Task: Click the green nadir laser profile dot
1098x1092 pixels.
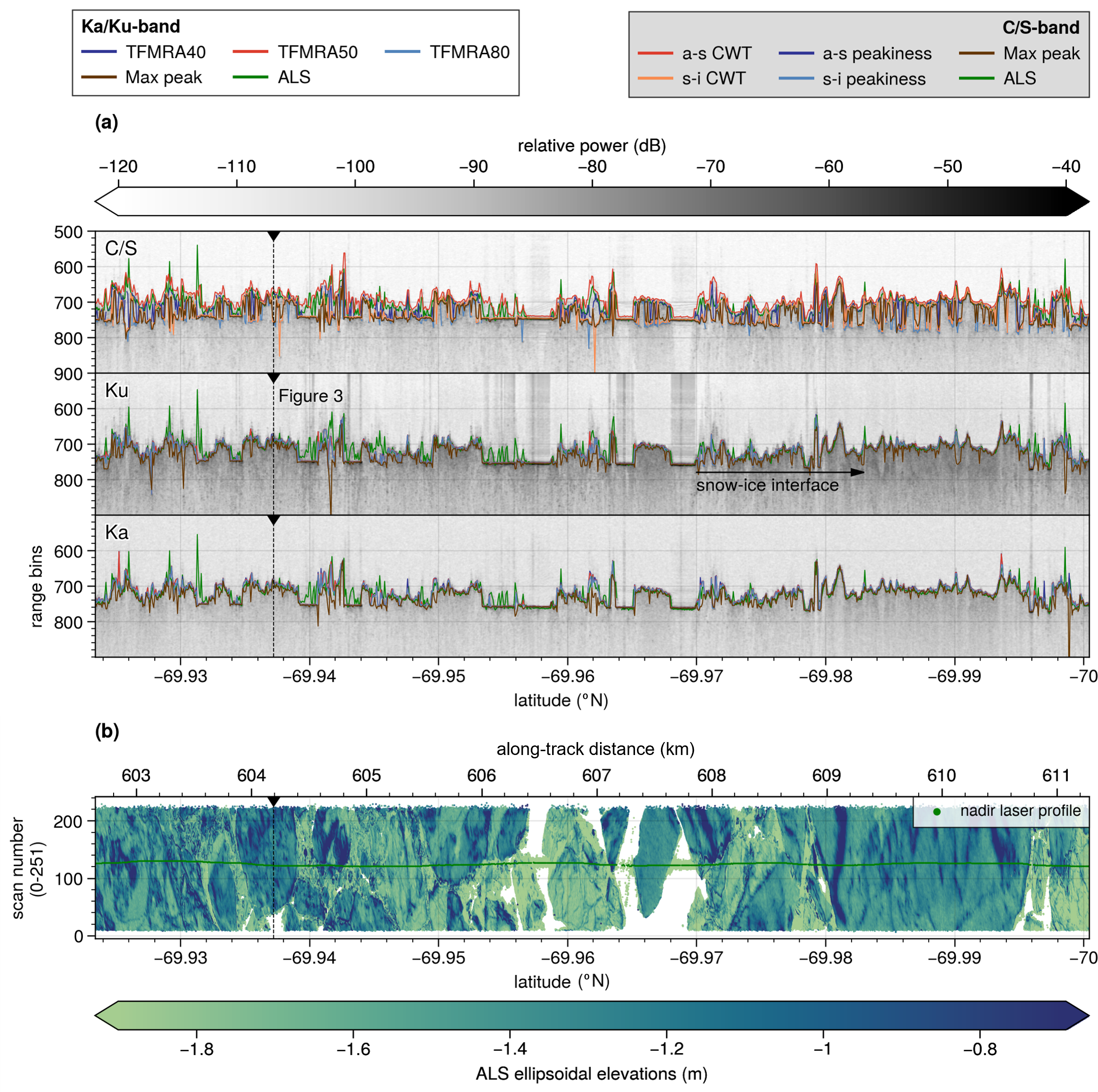Action: tap(936, 812)
